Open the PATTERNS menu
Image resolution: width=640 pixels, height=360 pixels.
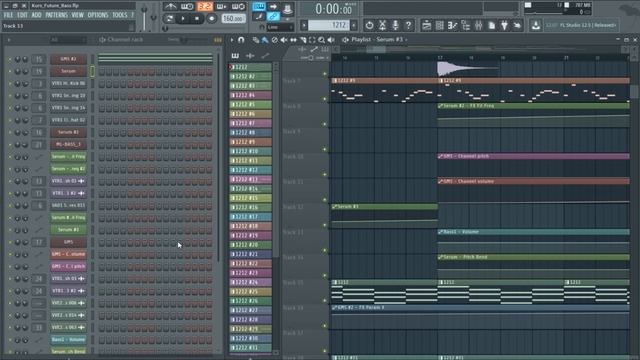point(56,15)
